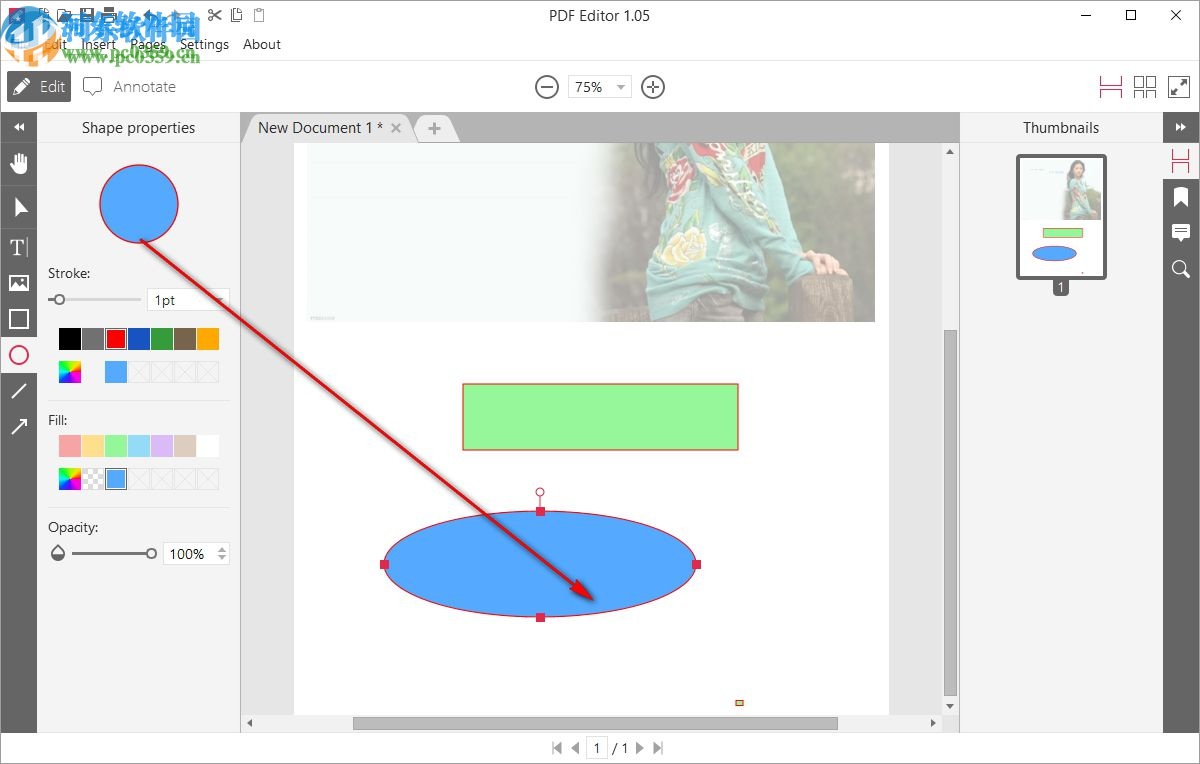This screenshot has height=764, width=1200.
Task: Toggle single page view layout
Action: [x=1110, y=86]
